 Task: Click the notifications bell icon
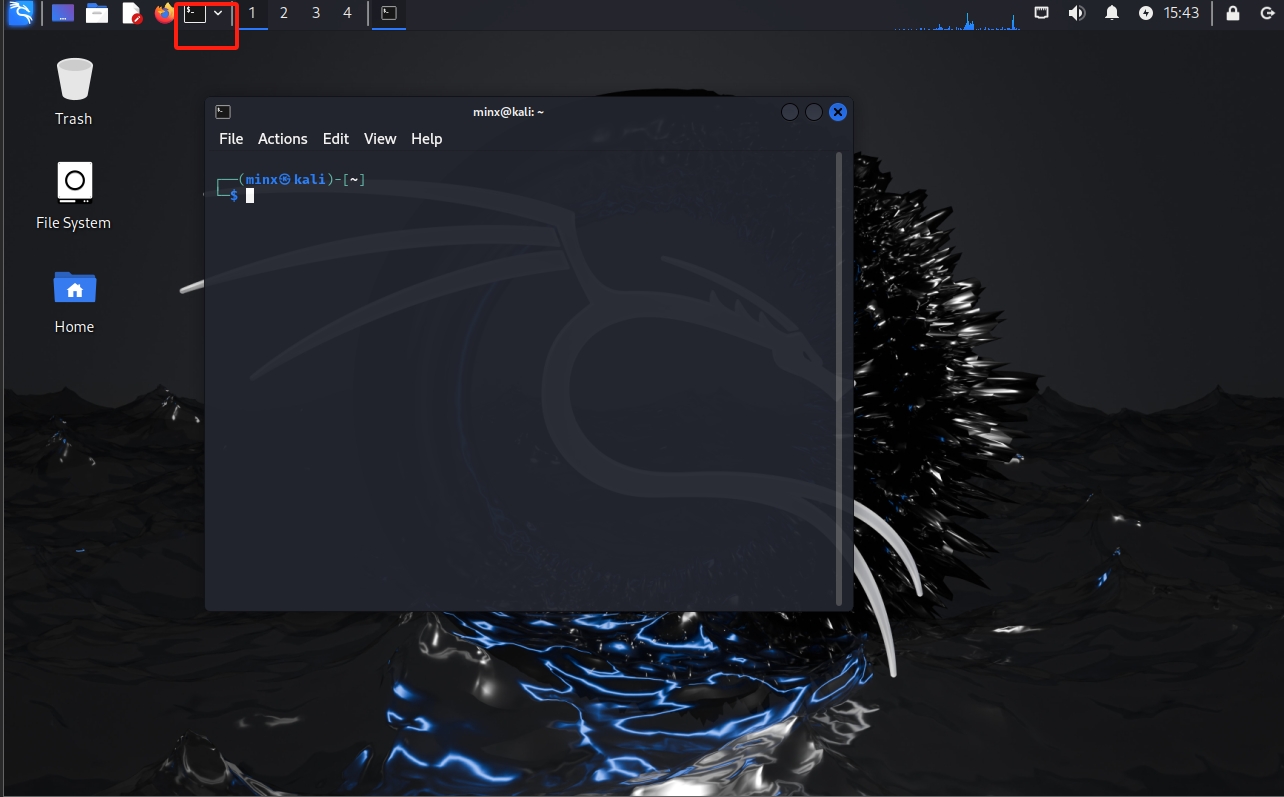point(1111,13)
